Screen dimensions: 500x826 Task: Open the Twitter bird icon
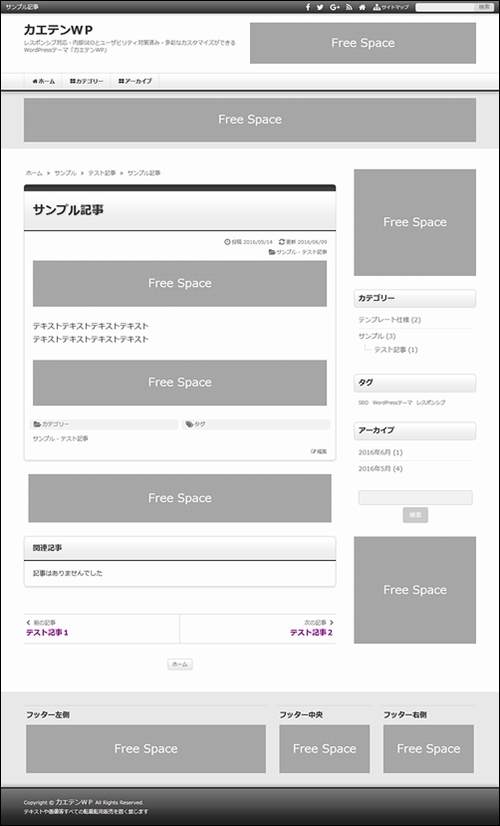[320, 7]
